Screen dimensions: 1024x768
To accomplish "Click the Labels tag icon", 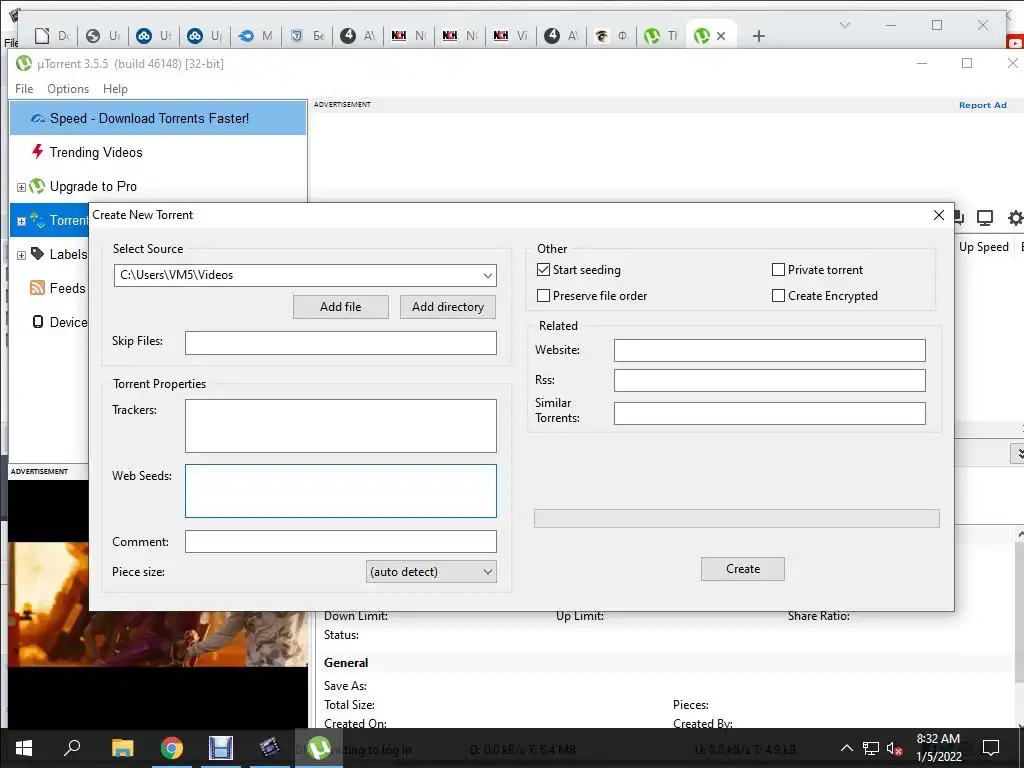I will [x=38, y=253].
